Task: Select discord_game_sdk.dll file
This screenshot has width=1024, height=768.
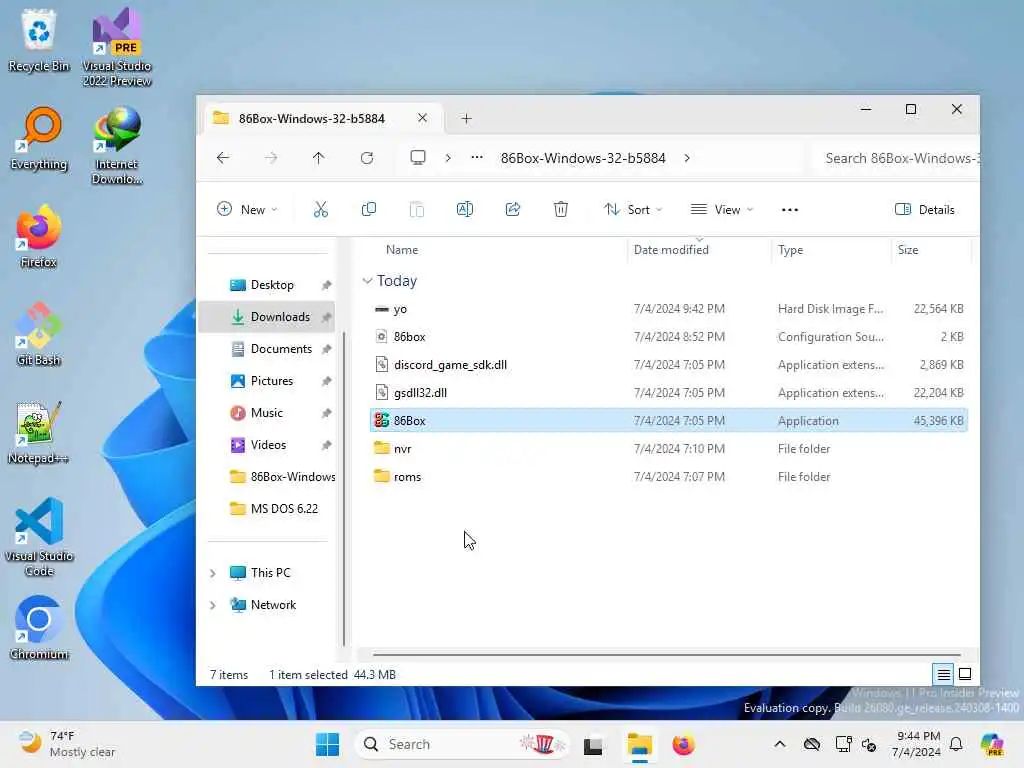Action: pos(668,365)
